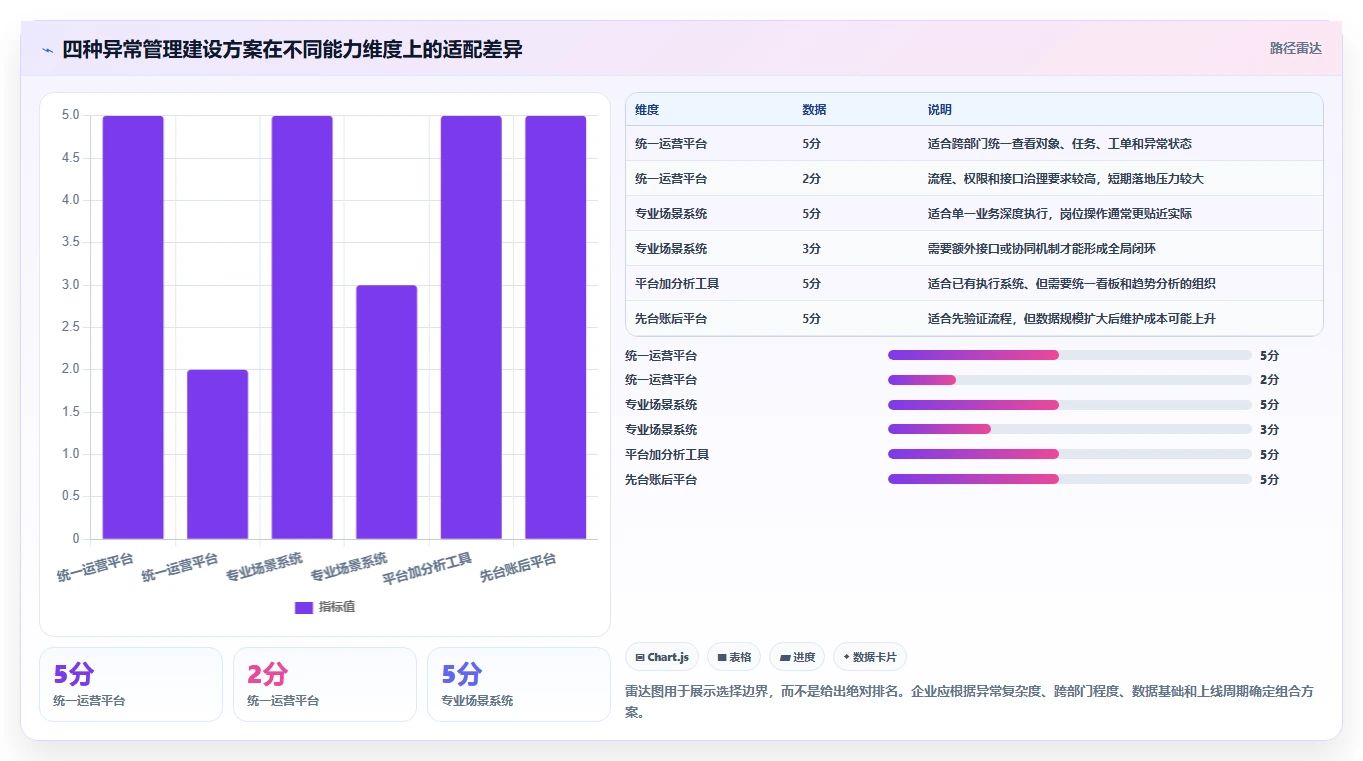Click the bar above 平台加分析工具 axis label
The height and width of the screenshot is (761, 1363).
tap(471, 327)
